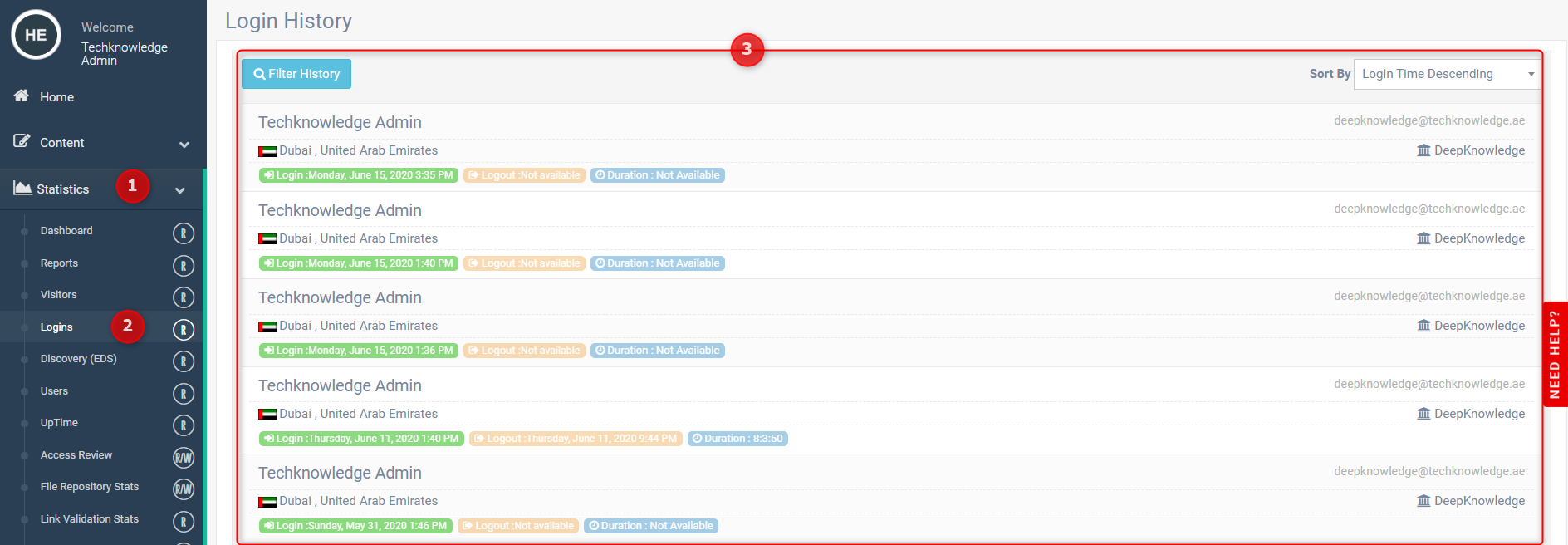Image resolution: width=1568 pixels, height=545 pixels.
Task: Go to Access Review
Action: (76, 455)
